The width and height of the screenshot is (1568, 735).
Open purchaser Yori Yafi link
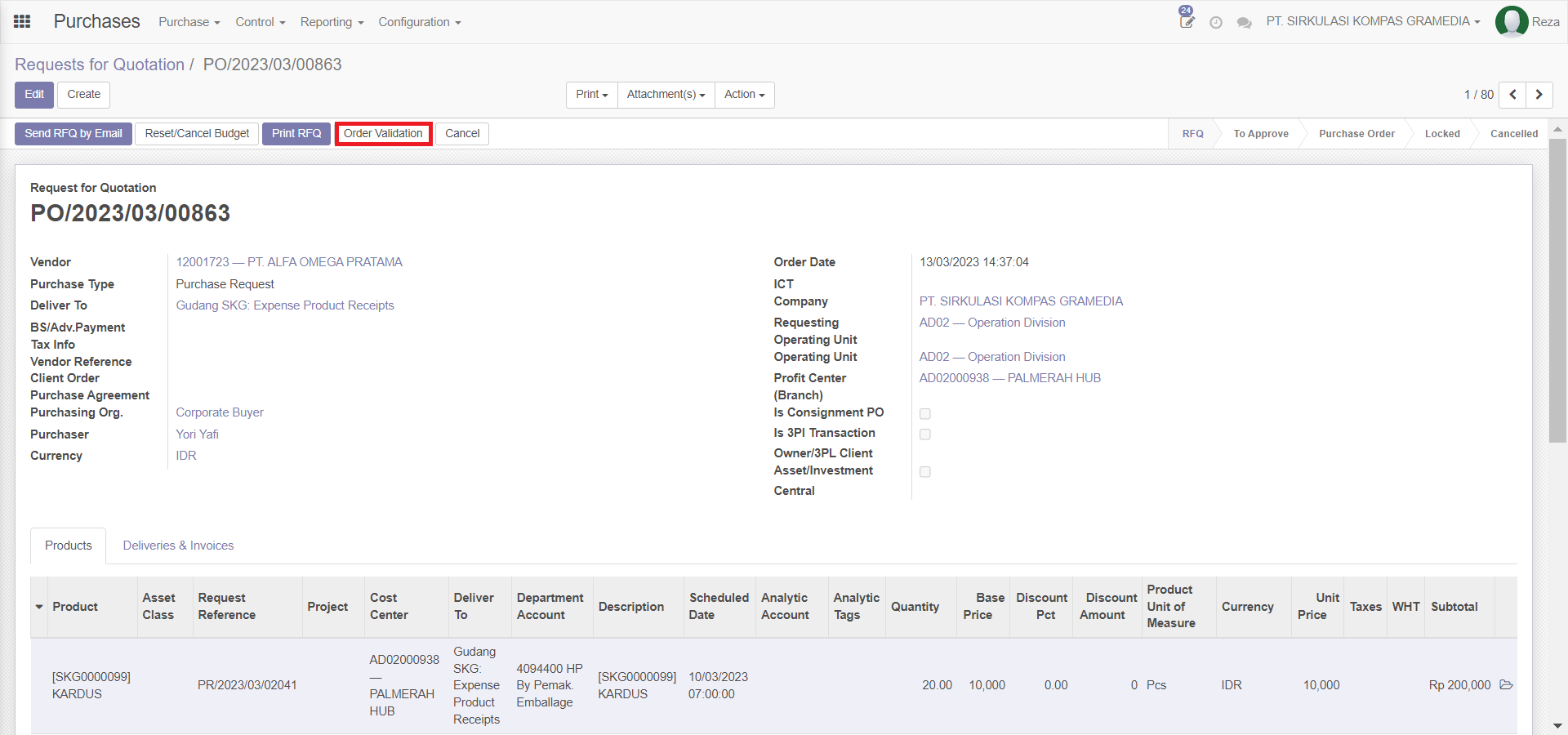pyautogui.click(x=197, y=434)
